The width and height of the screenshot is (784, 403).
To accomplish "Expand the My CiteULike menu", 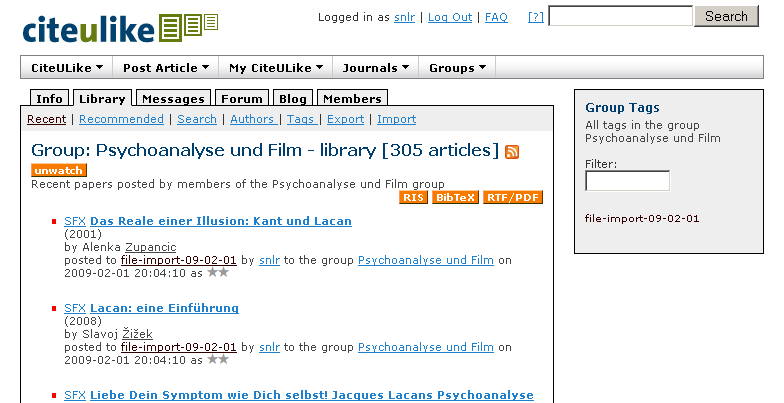I will [x=276, y=68].
